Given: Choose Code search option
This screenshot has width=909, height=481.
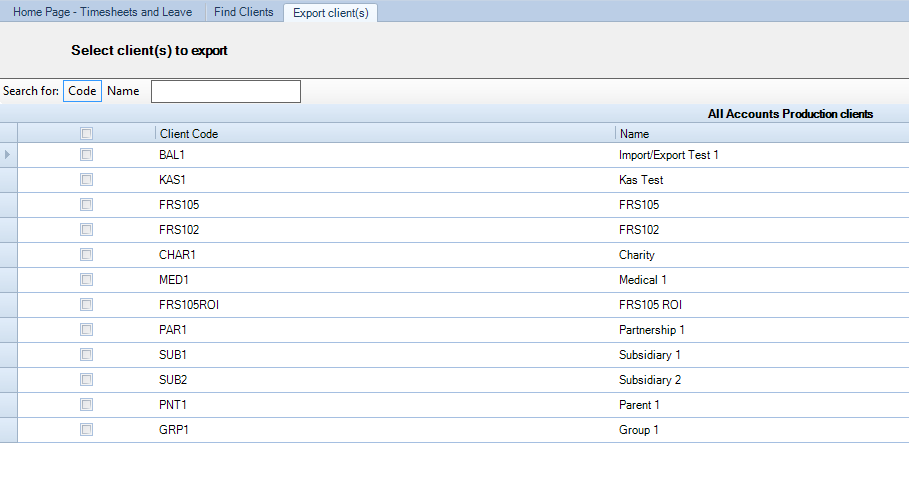Looking at the screenshot, I should click(82, 91).
